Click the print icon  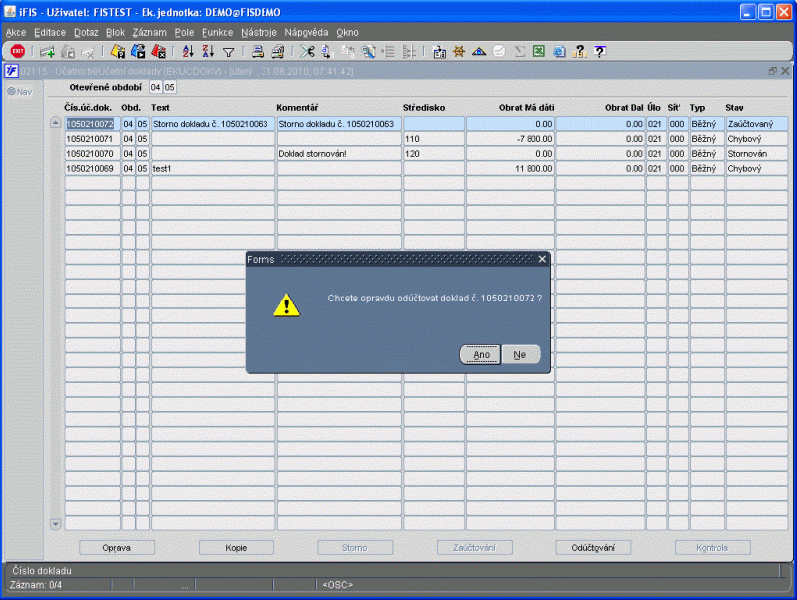click(258, 51)
